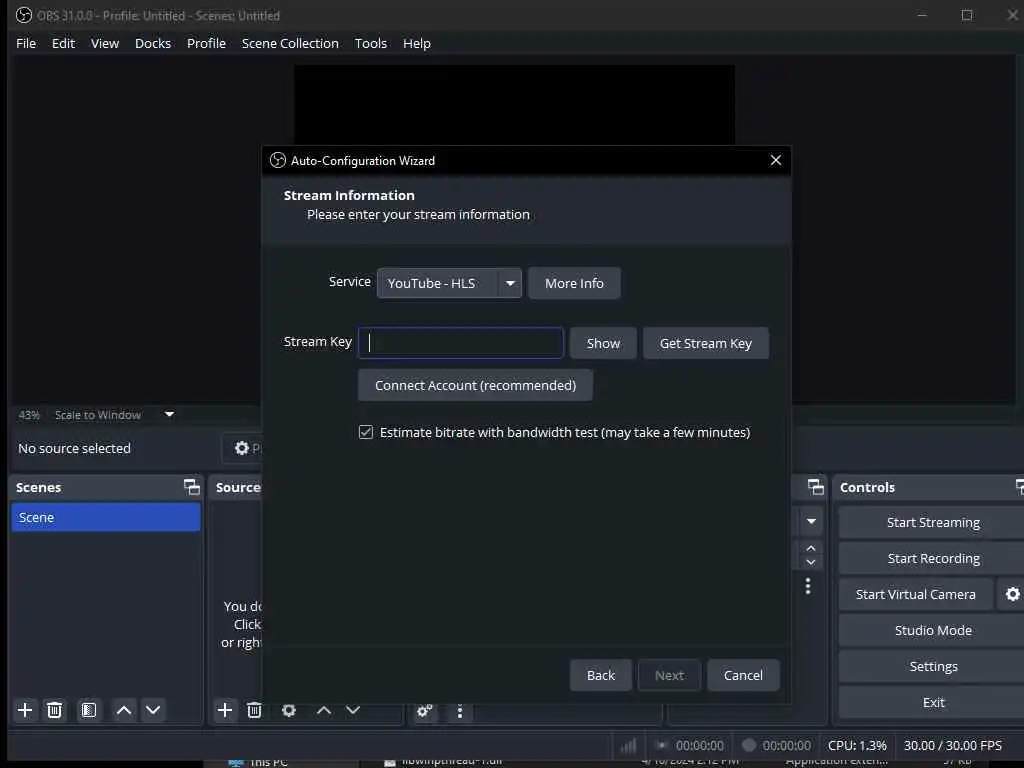Open audio mixer three-dot menu at bottom
1024x768 pixels.
click(x=460, y=711)
